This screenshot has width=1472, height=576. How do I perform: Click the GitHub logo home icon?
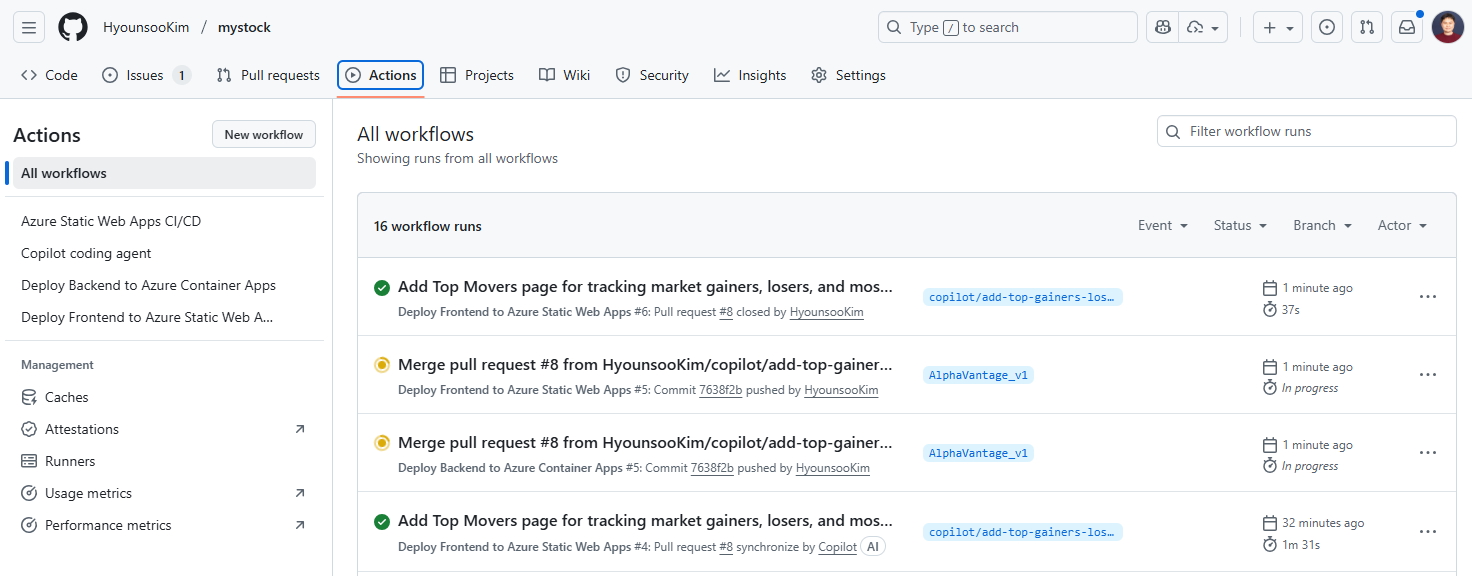73,27
